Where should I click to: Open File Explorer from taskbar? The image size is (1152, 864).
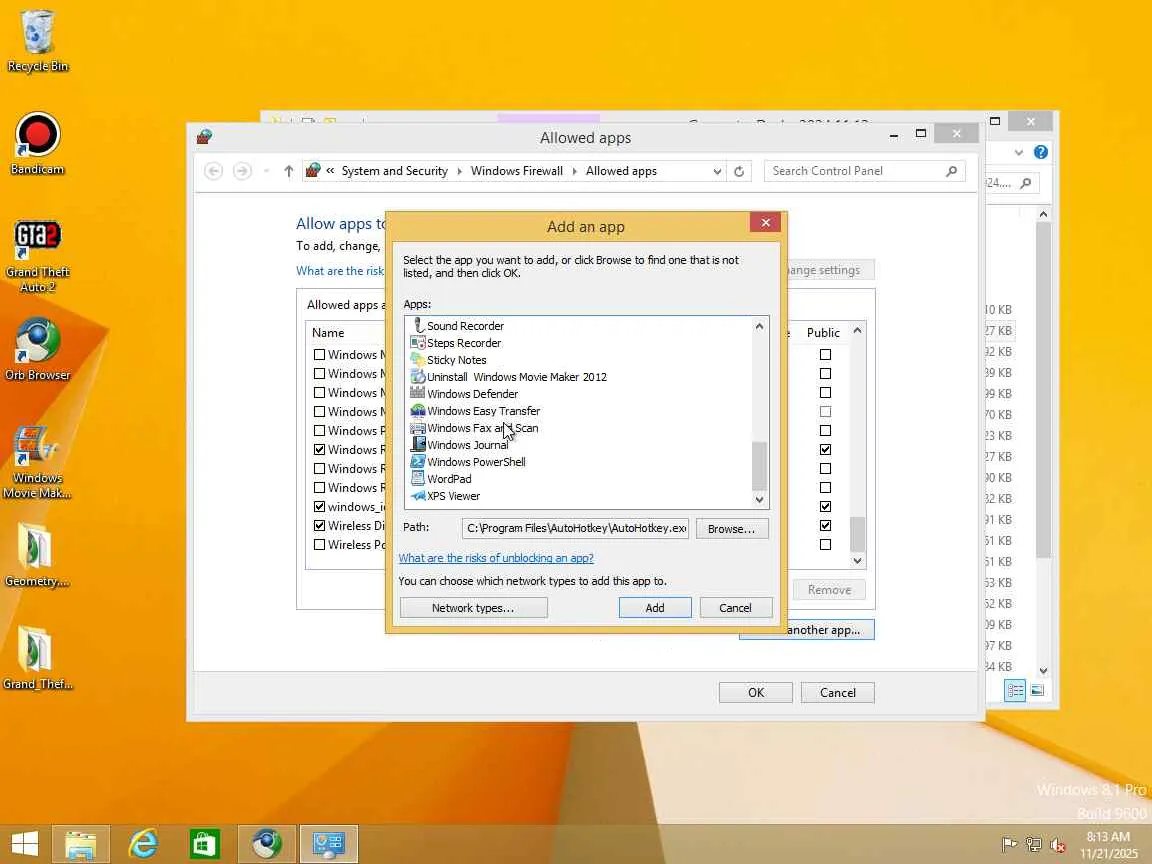tap(81, 843)
